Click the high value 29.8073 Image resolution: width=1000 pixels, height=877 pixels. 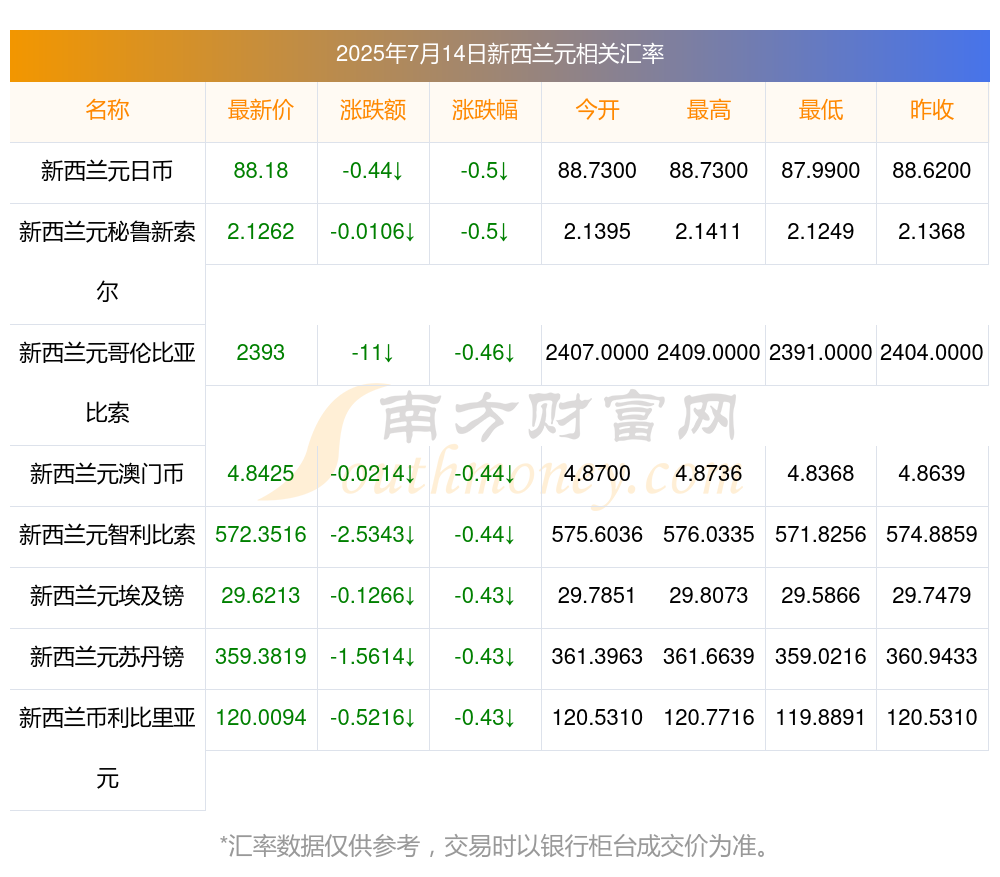pyautogui.click(x=709, y=596)
